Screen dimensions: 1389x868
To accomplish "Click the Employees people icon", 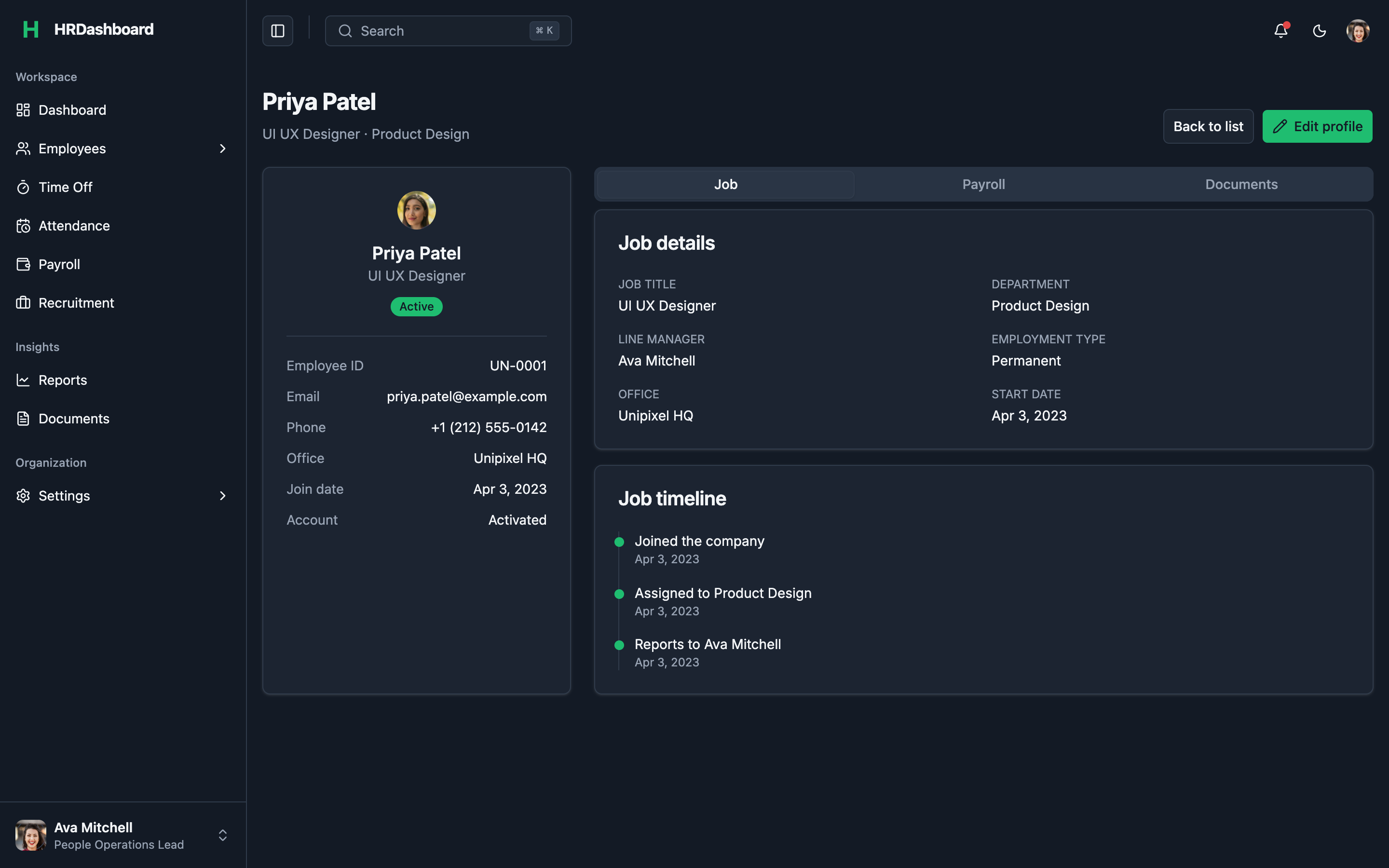I will pyautogui.click(x=23, y=149).
